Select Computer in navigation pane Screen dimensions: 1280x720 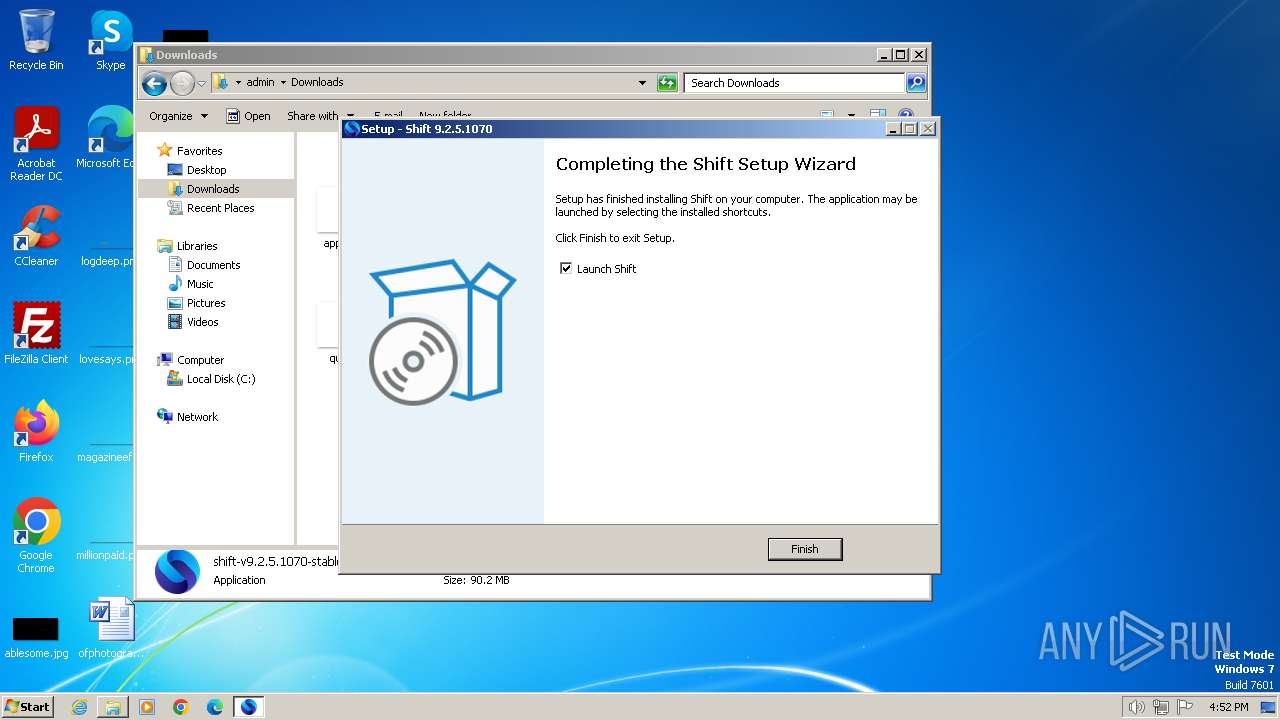coord(200,360)
